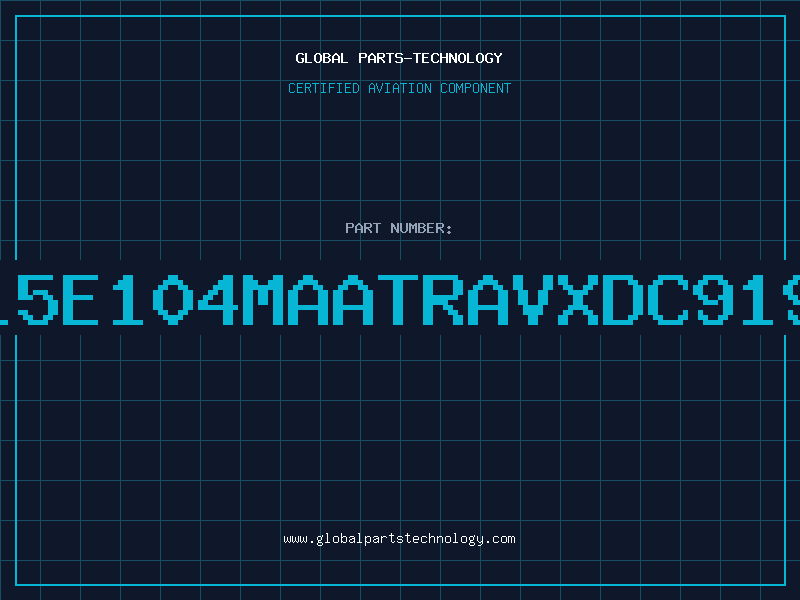This screenshot has width=800, height=600.
Task: Click the word AVIATION in the subtitle
Action: tap(399, 88)
